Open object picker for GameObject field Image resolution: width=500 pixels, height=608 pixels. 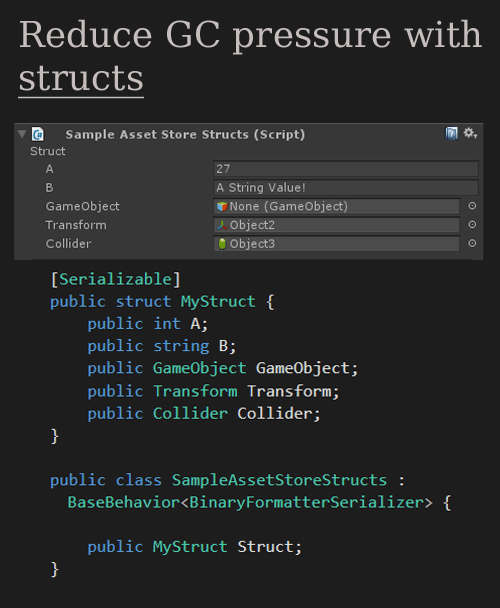(472, 206)
